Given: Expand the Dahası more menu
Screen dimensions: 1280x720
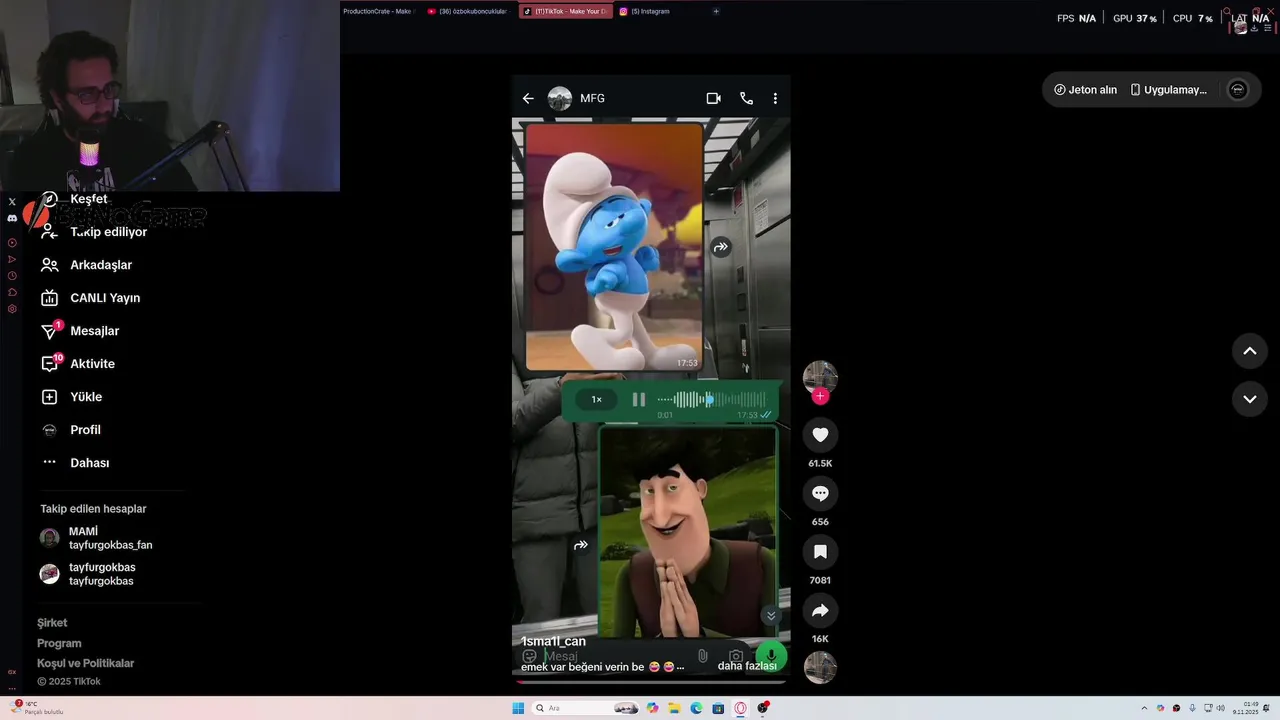Looking at the screenshot, I should [x=75, y=463].
